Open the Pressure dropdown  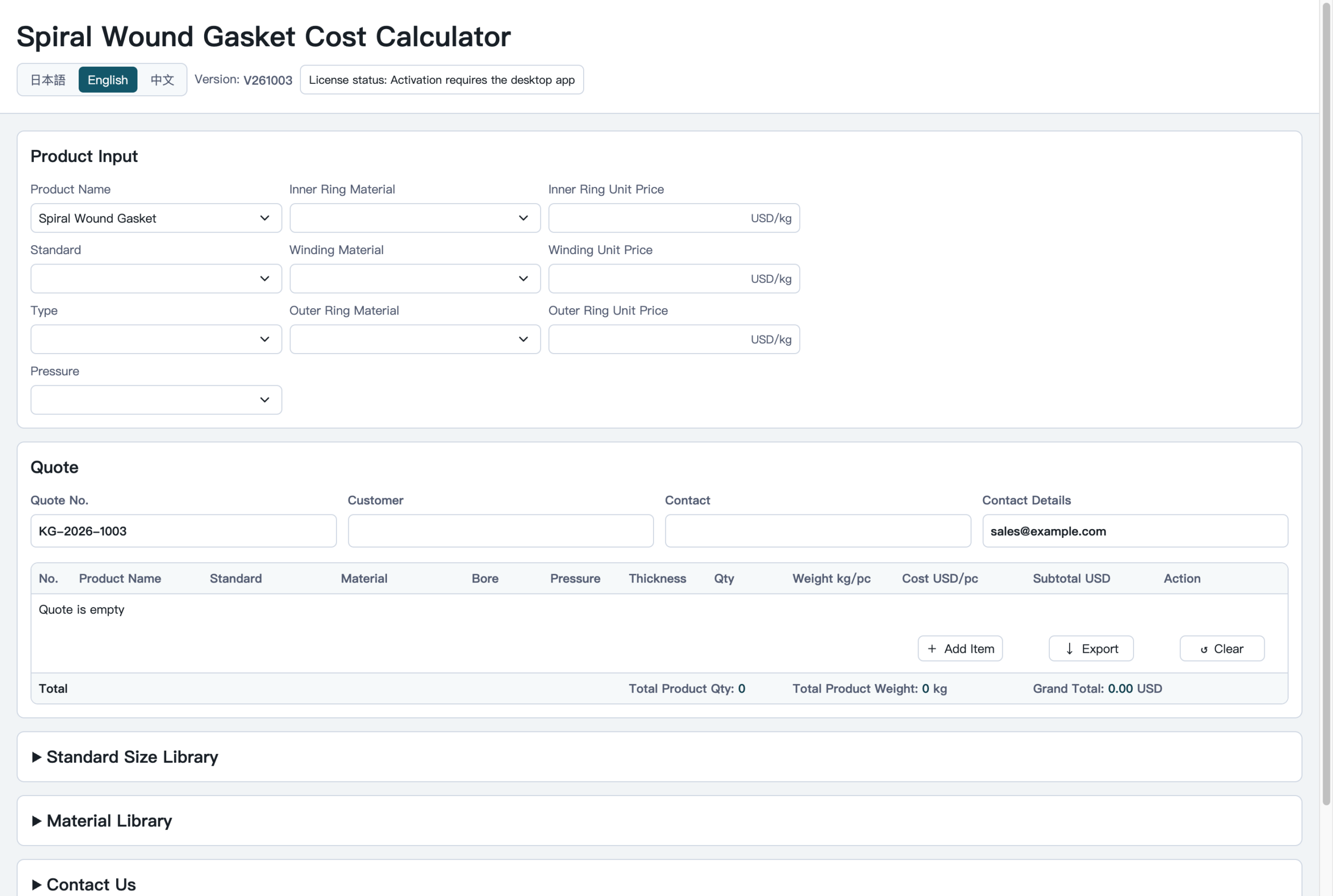click(x=156, y=400)
